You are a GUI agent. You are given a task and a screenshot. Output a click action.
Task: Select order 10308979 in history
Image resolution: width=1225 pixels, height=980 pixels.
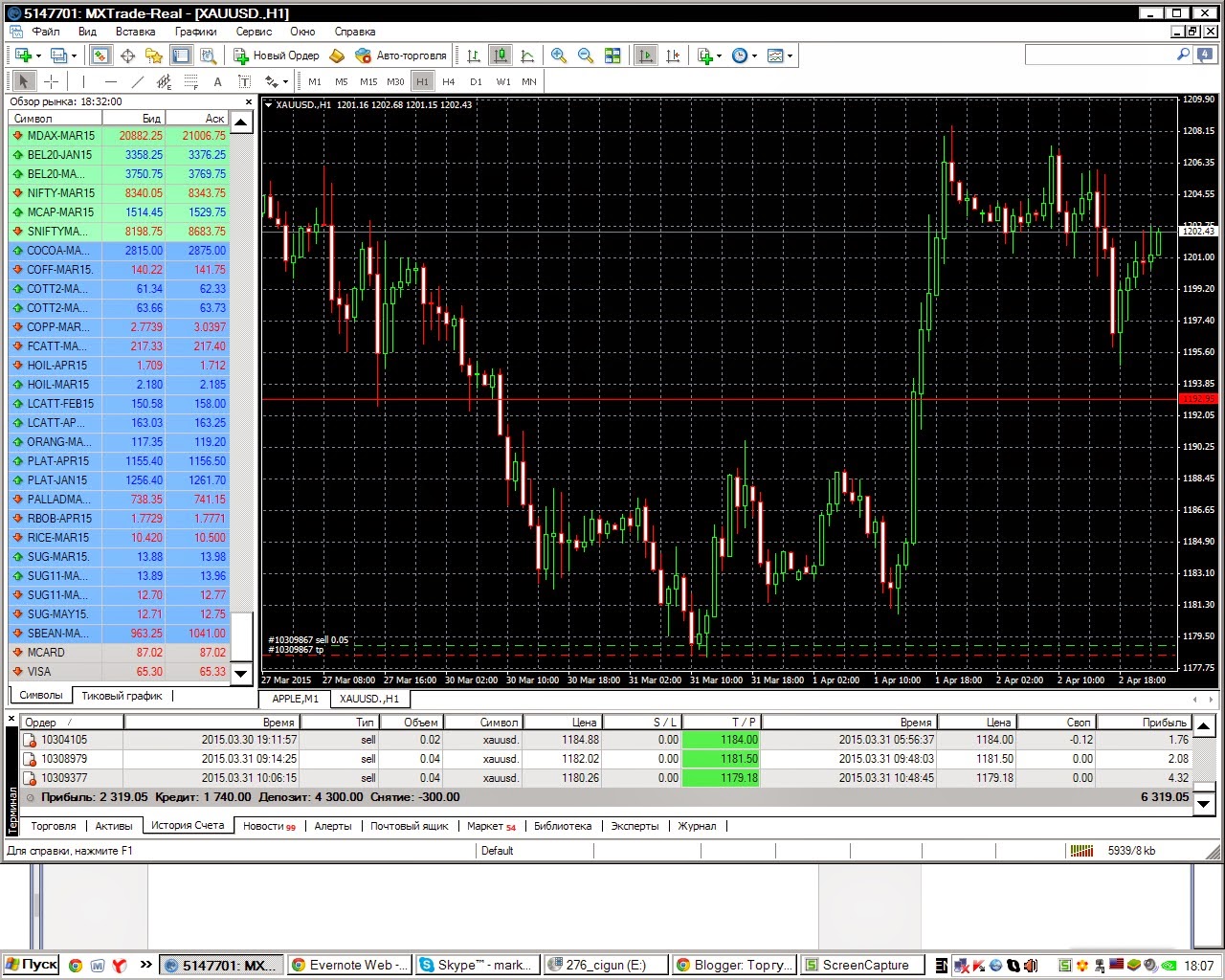coord(606,759)
